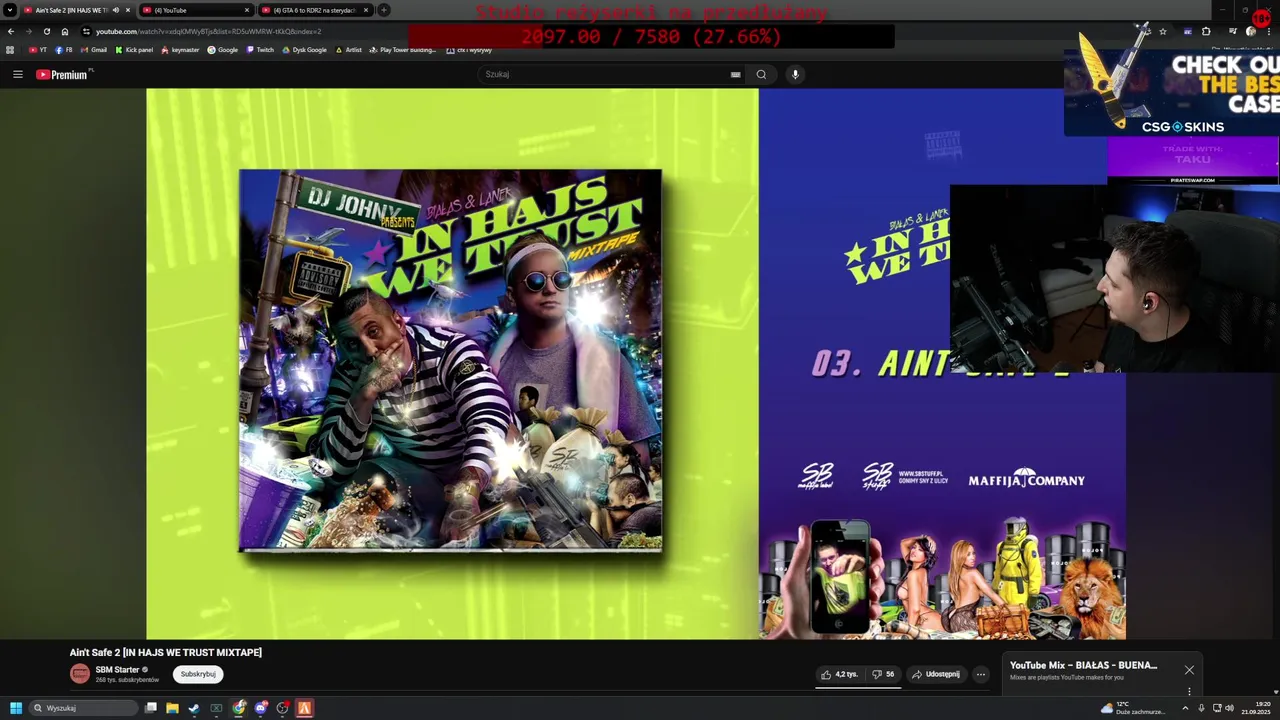Open the FB bookmark
1280x720 pixels.
pos(64,50)
